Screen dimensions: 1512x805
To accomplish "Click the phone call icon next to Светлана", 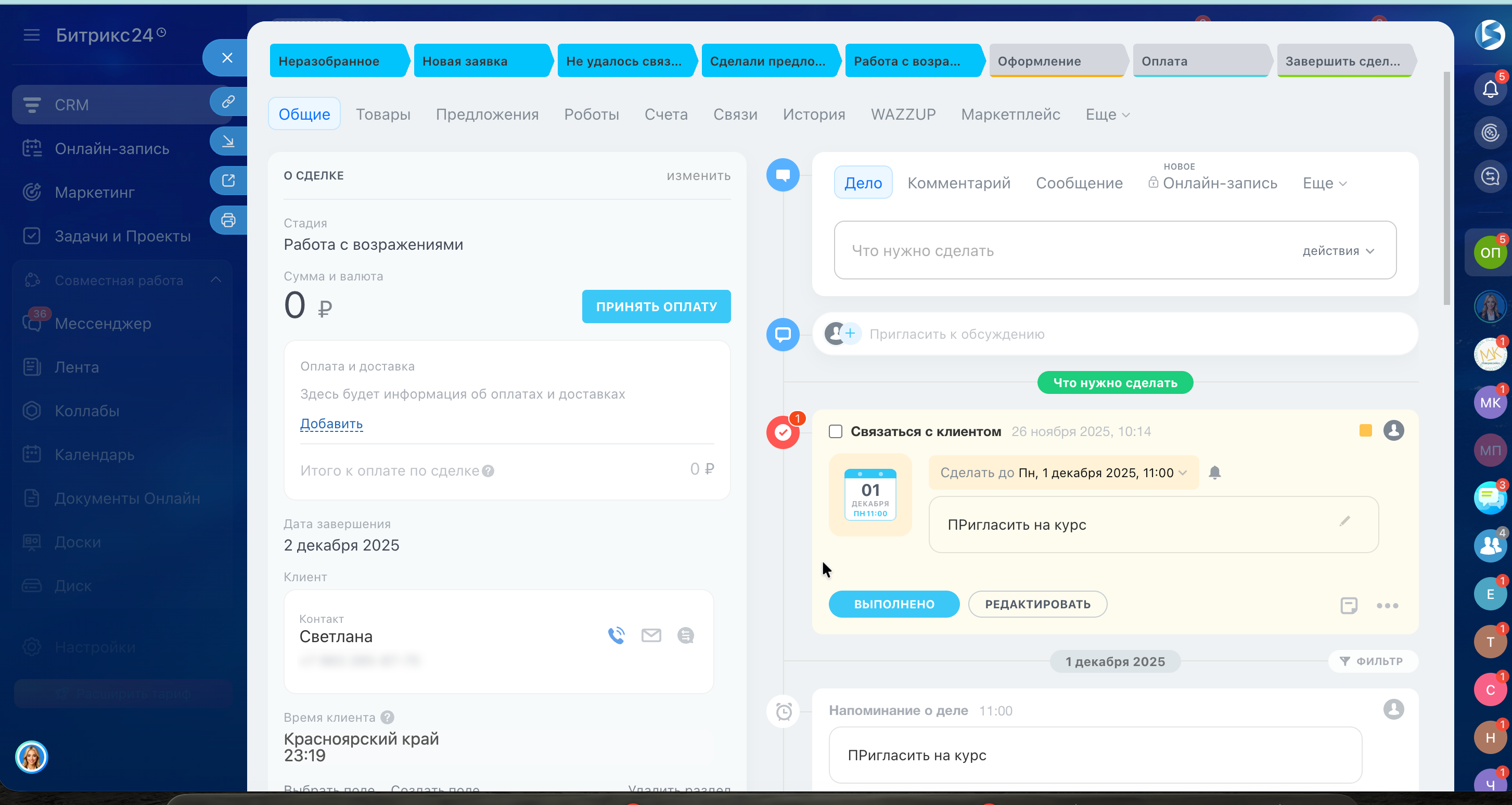I will [616, 635].
